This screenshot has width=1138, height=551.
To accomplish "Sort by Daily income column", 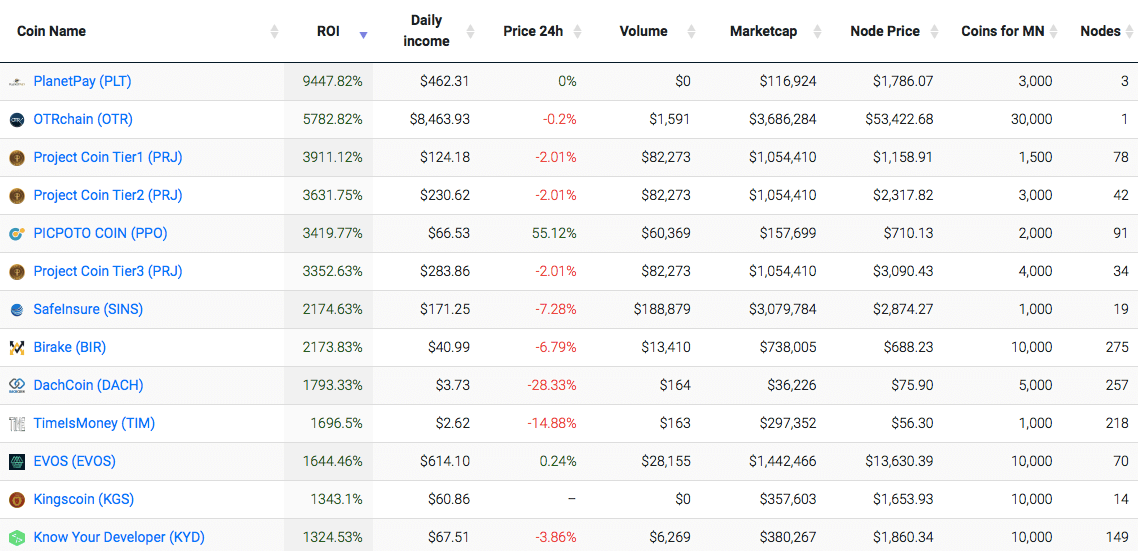I will (426, 31).
